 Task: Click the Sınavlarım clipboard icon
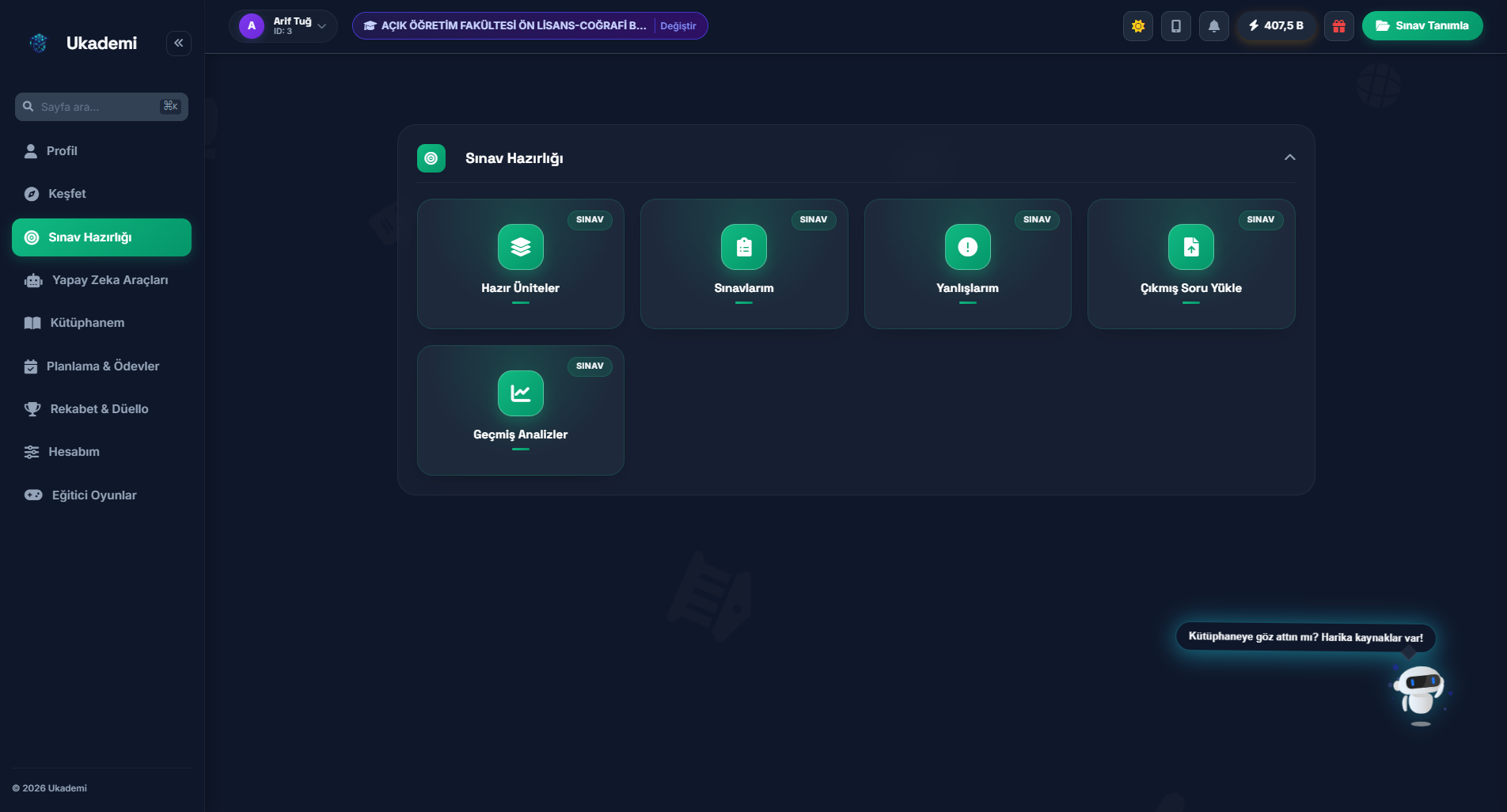click(x=744, y=247)
